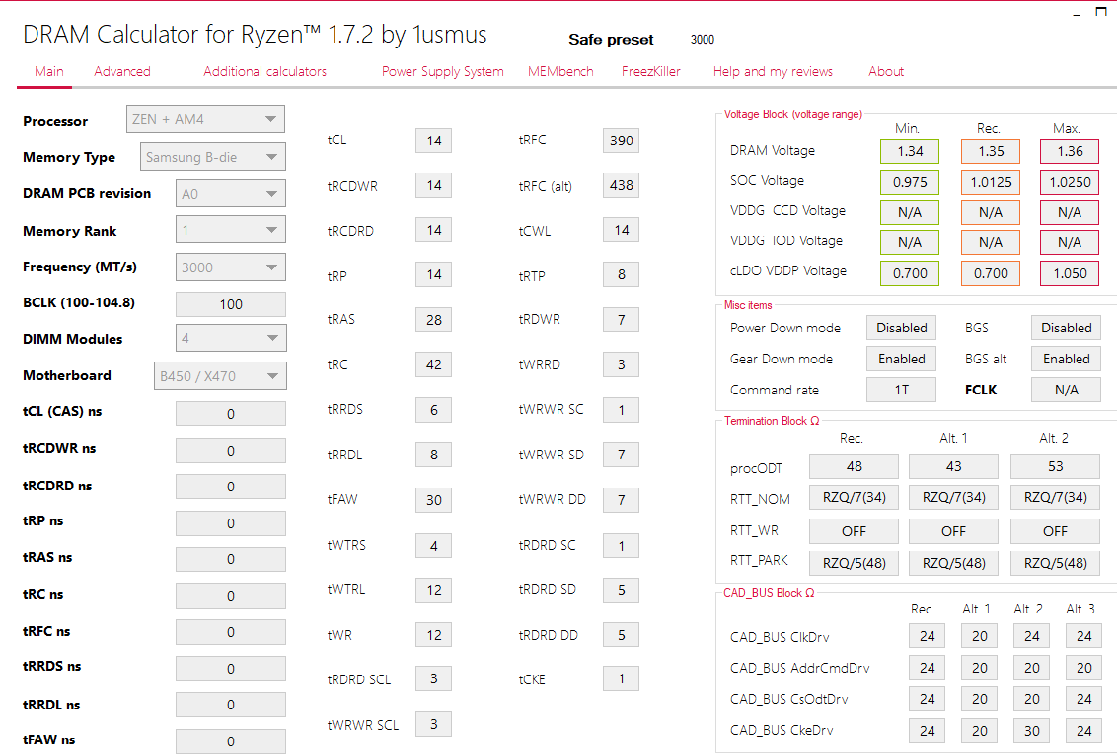Click the RTT_PARK Alt. 2 value RZQ/5(48)

point(1055,563)
